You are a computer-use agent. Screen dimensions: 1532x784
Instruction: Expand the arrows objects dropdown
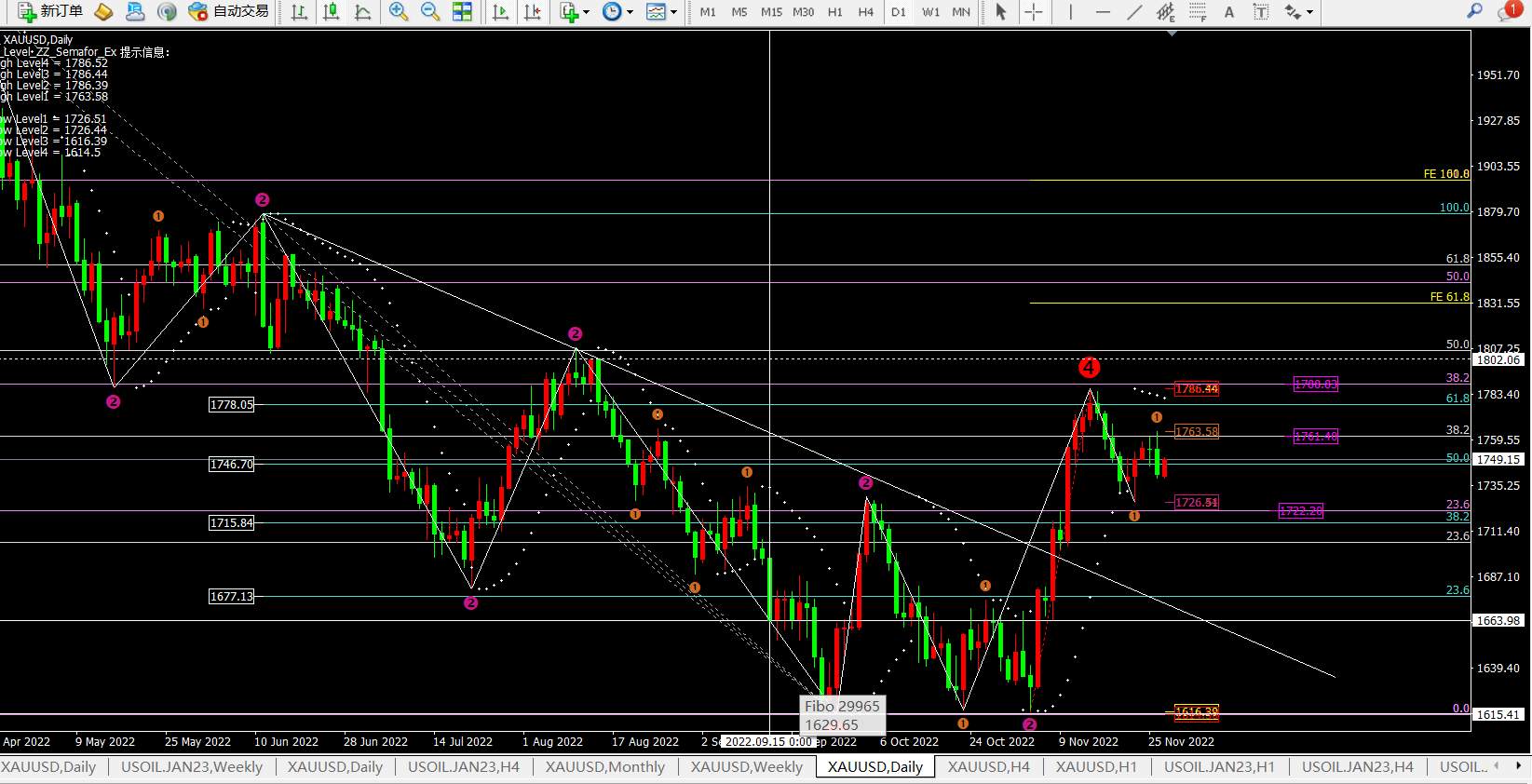click(x=1309, y=12)
